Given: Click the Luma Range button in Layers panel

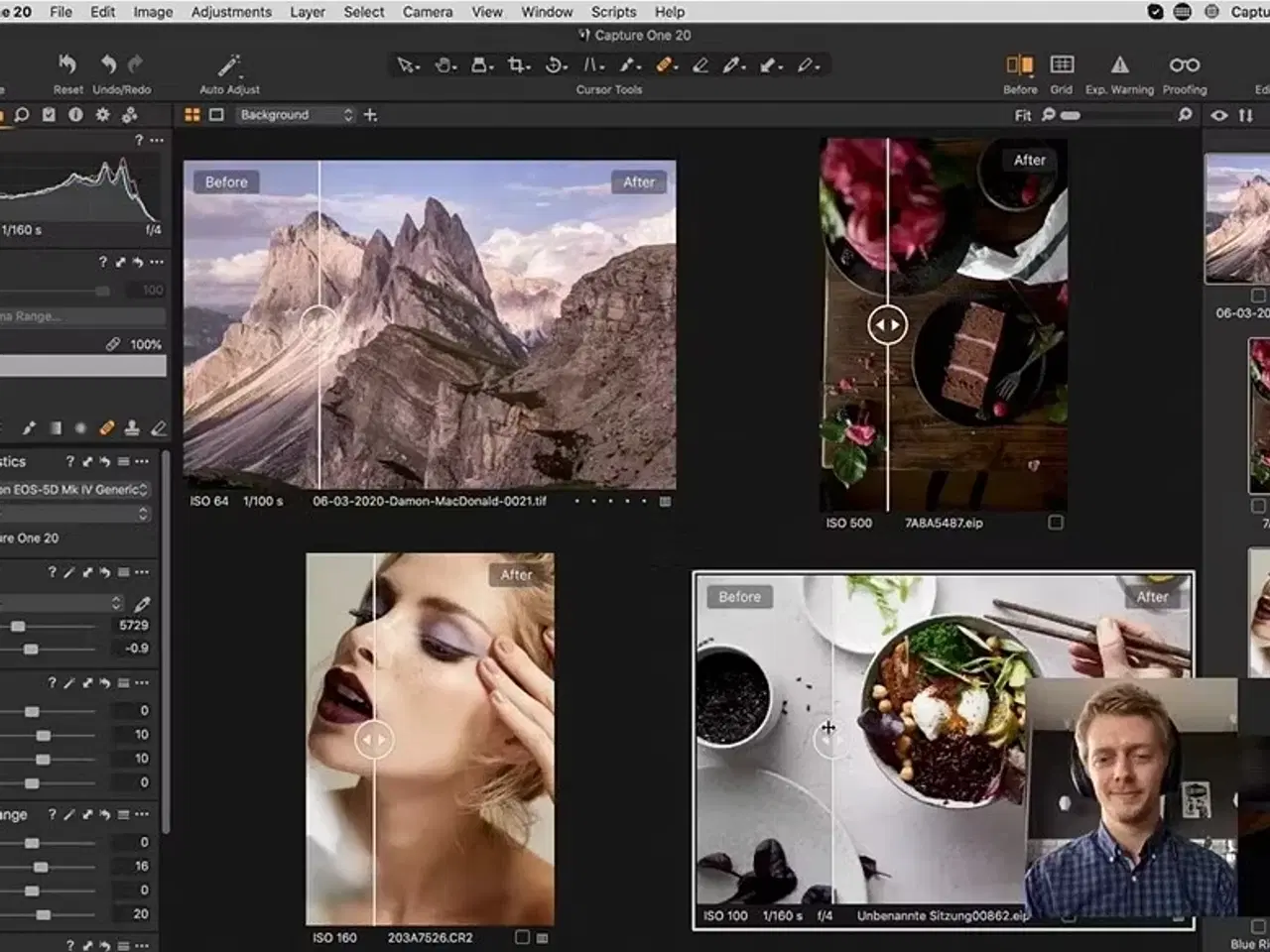Looking at the screenshot, I should [x=82, y=316].
